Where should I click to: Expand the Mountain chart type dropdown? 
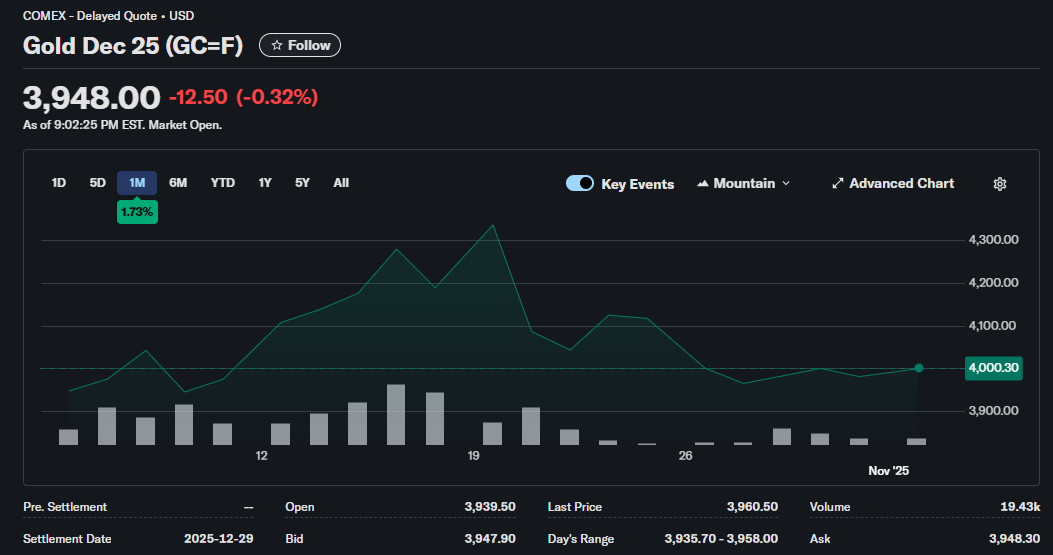tap(785, 184)
